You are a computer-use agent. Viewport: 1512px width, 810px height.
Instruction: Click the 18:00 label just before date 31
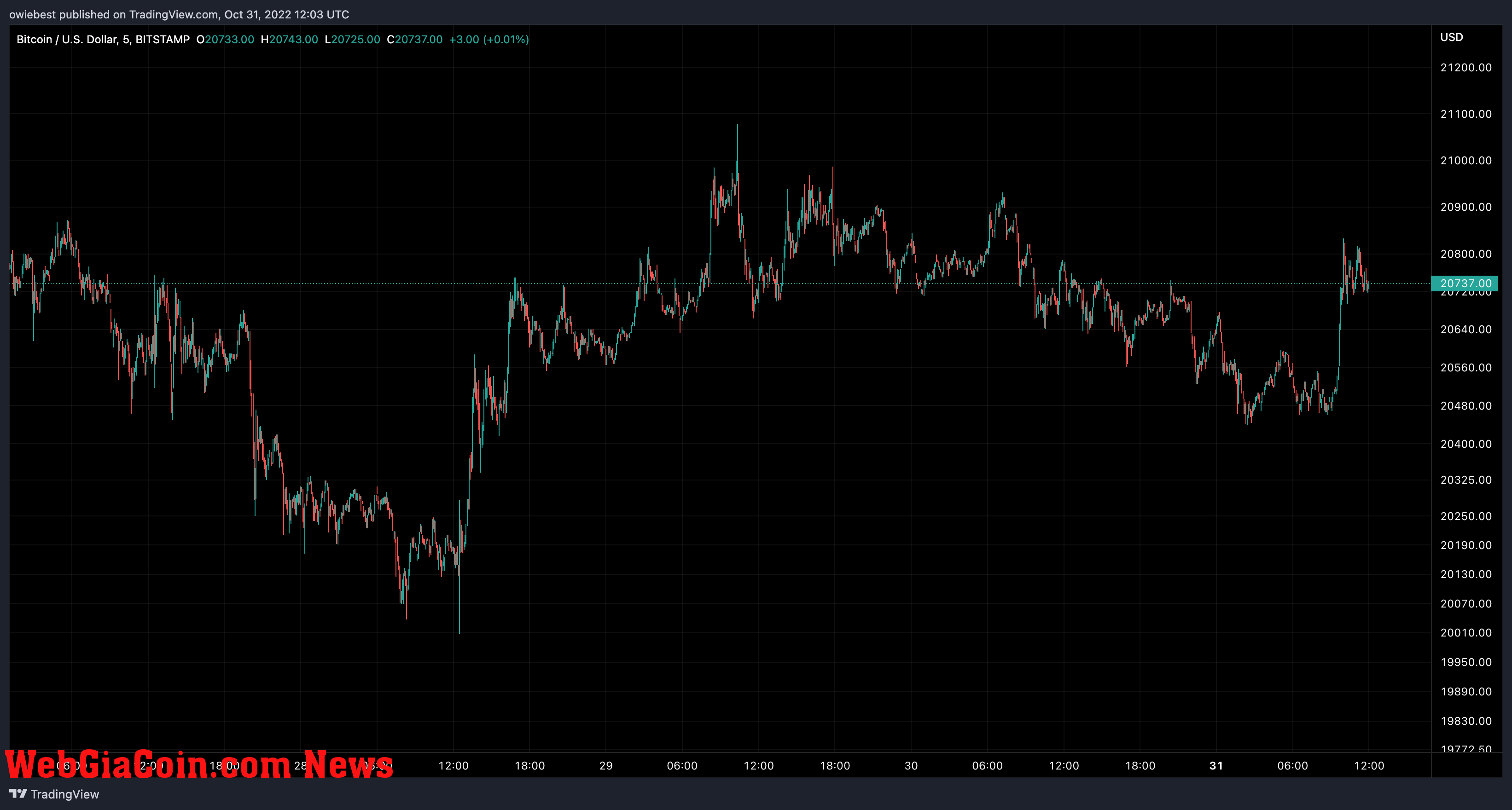(1140, 765)
